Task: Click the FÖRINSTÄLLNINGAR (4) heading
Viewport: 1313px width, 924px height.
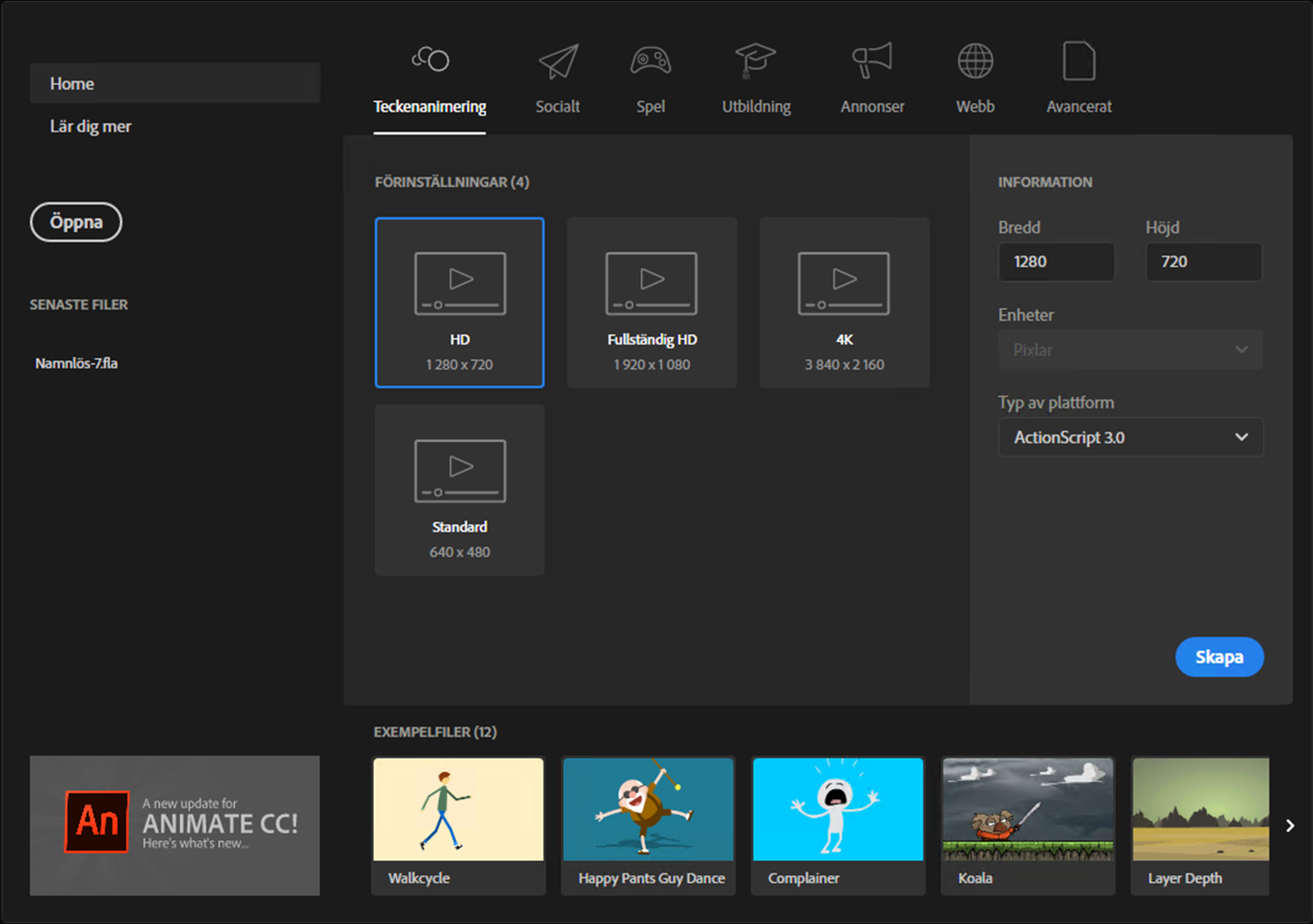Action: pyautogui.click(x=452, y=182)
